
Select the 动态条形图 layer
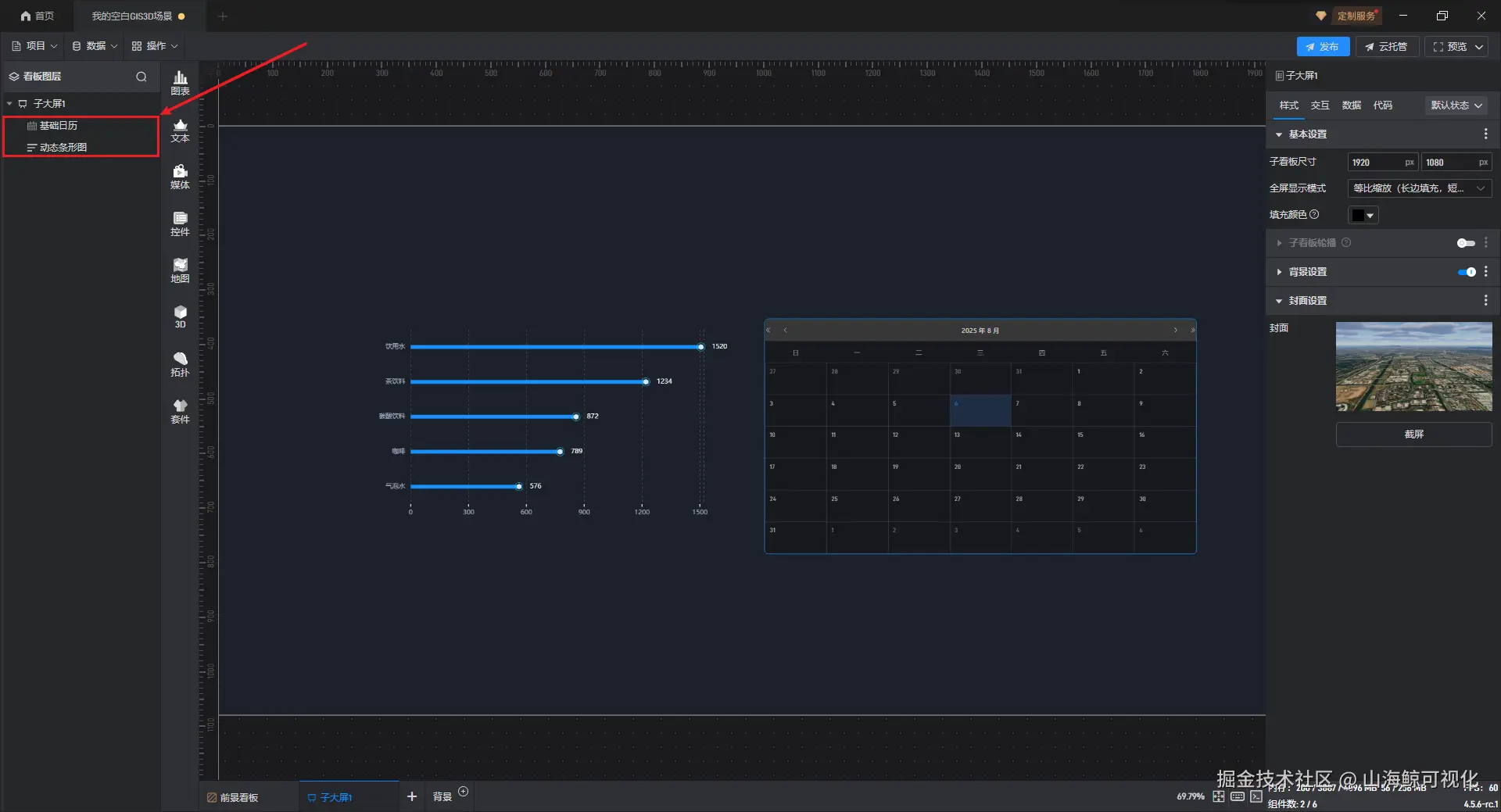tap(81, 147)
